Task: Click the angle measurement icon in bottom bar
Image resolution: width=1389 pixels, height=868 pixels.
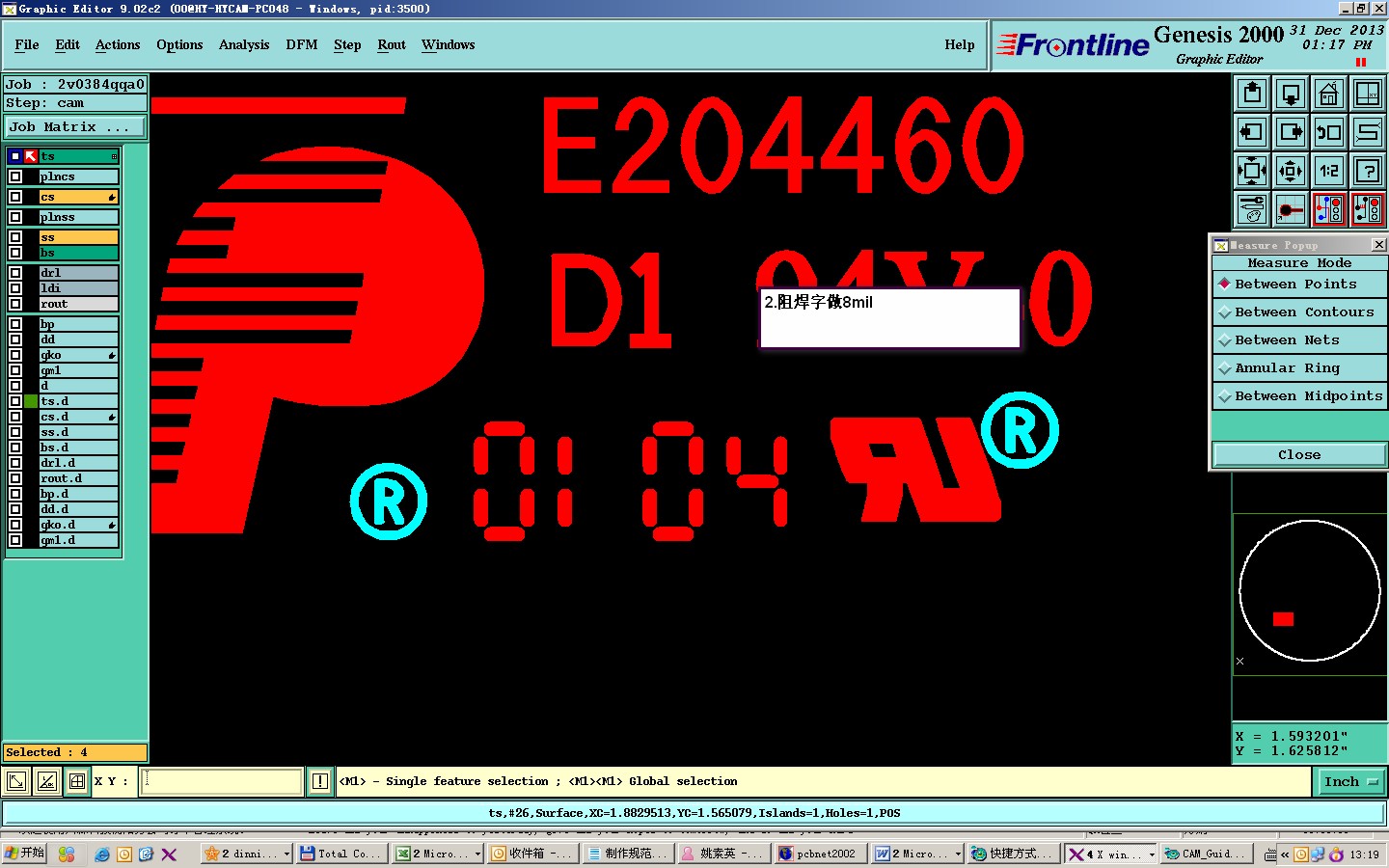Action: coord(46,781)
